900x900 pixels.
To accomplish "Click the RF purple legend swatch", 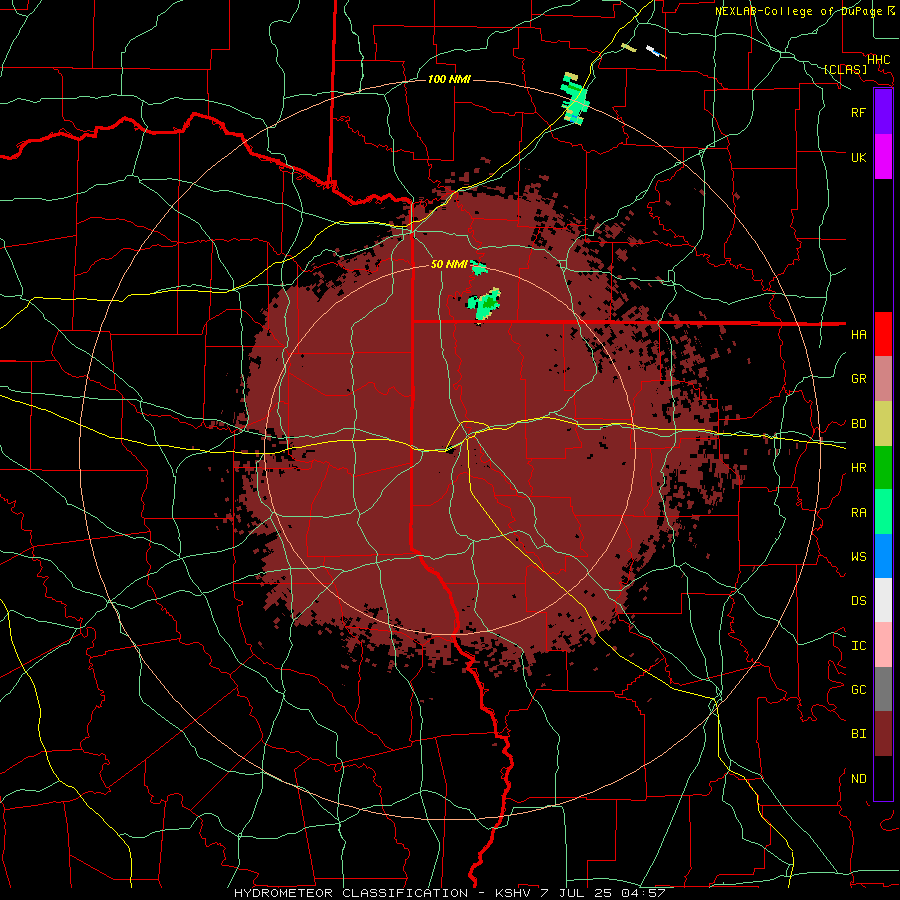I will (883, 112).
